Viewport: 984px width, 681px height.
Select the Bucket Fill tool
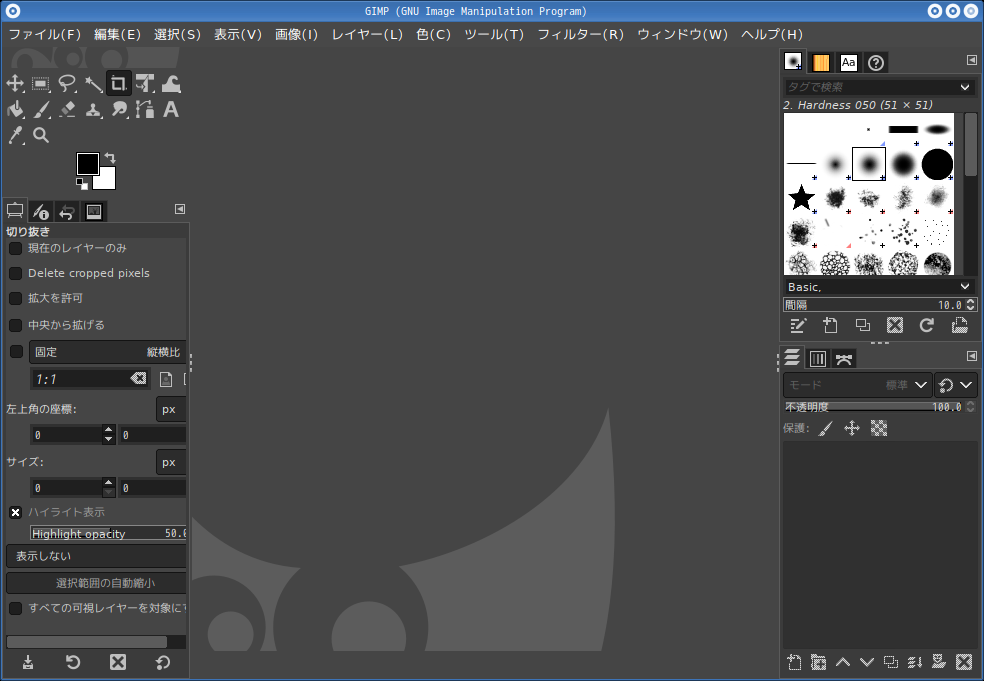click(x=15, y=109)
